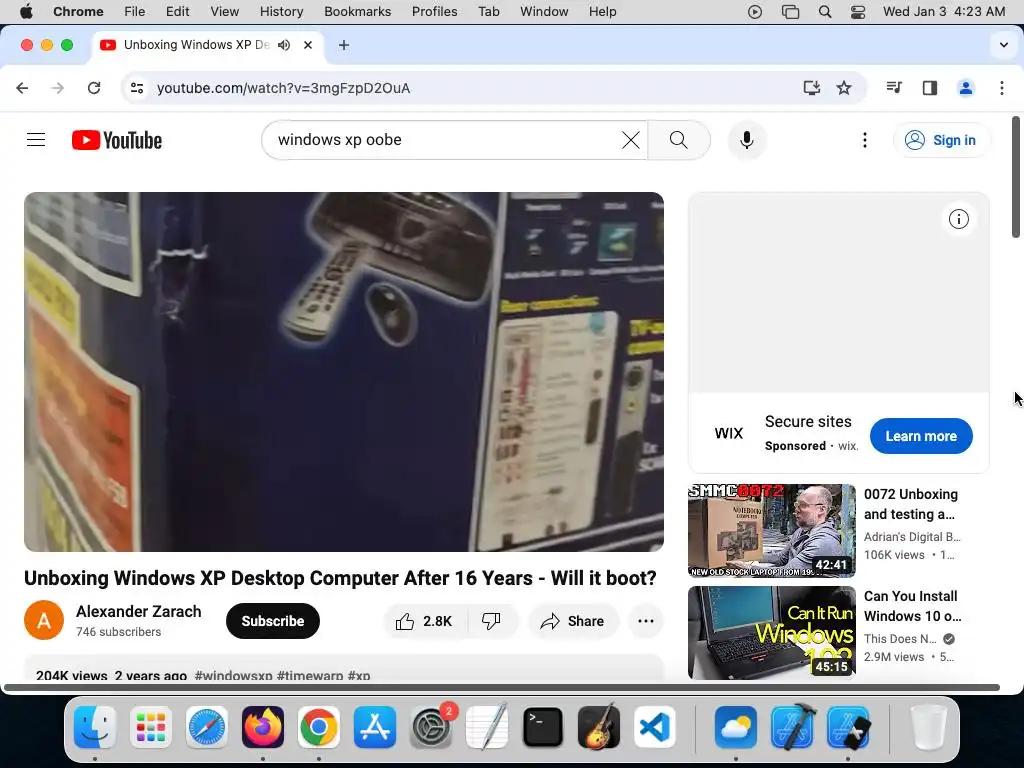Viewport: 1024px width, 768px height.
Task: Open App Store from the dock
Action: 375,727
